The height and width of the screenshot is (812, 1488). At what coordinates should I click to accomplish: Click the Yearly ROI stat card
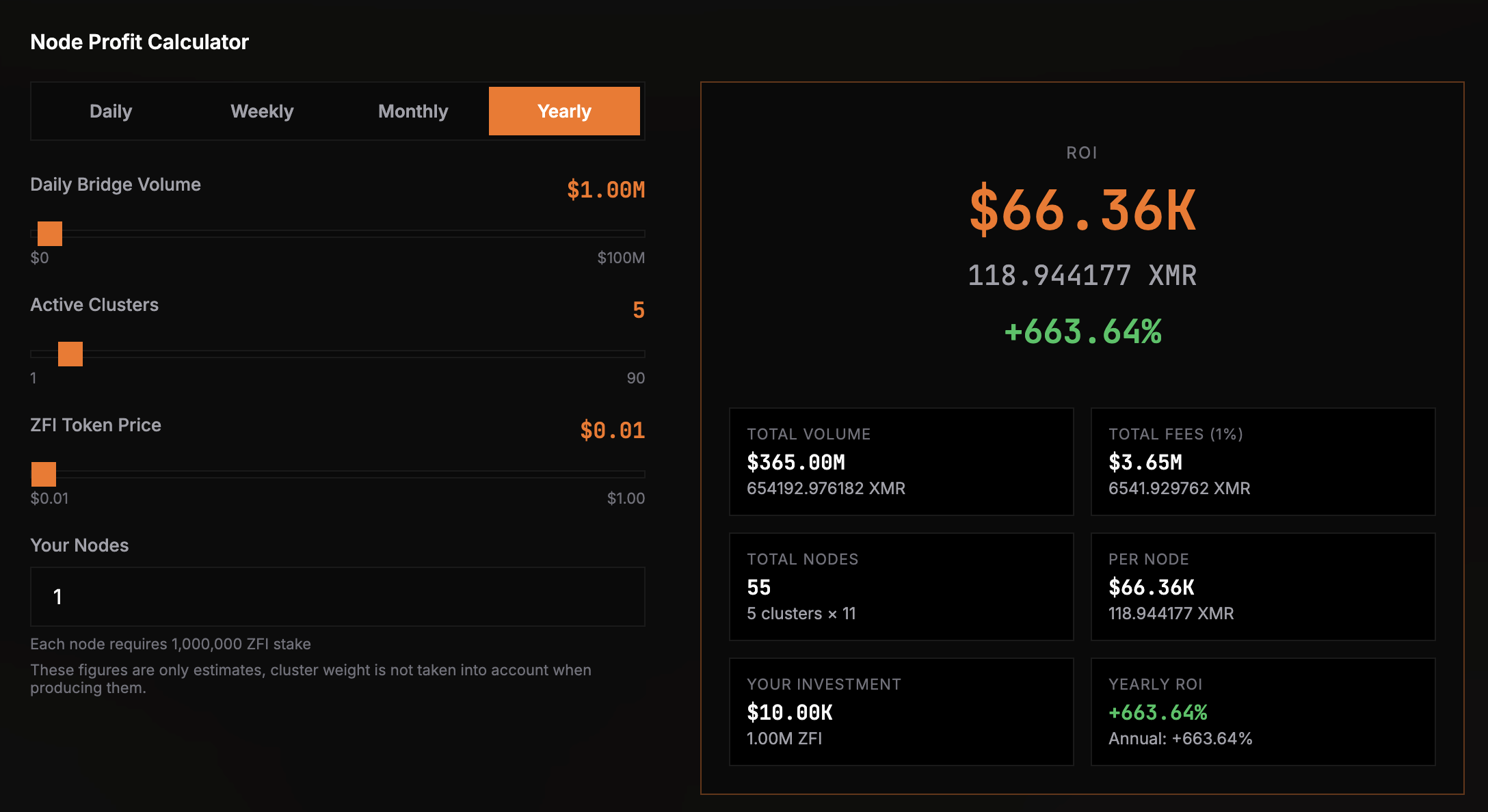pyautogui.click(x=1262, y=712)
